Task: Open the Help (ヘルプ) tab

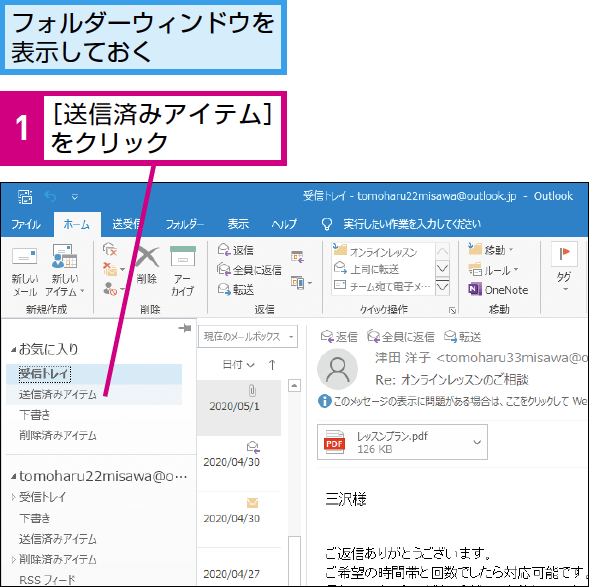Action: pos(284,224)
